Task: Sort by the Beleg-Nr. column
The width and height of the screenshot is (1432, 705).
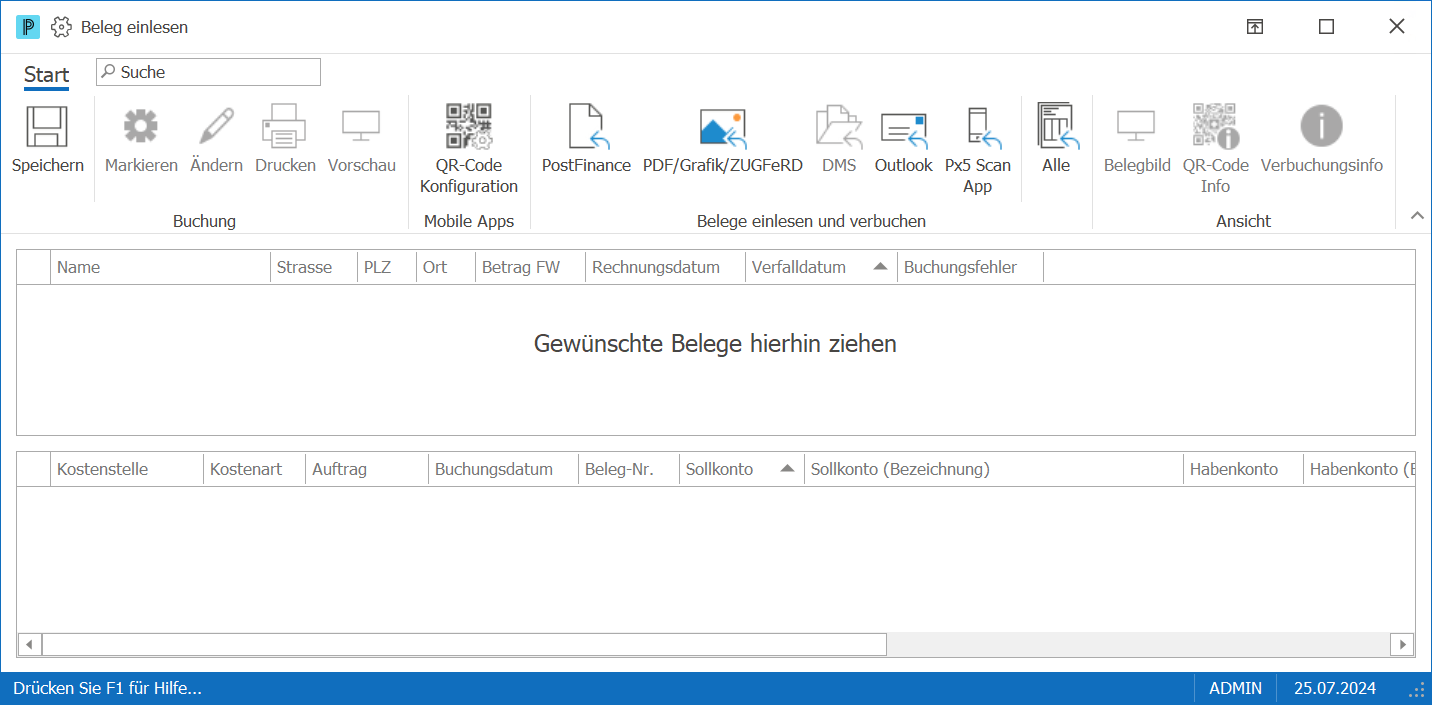Action: coord(629,469)
